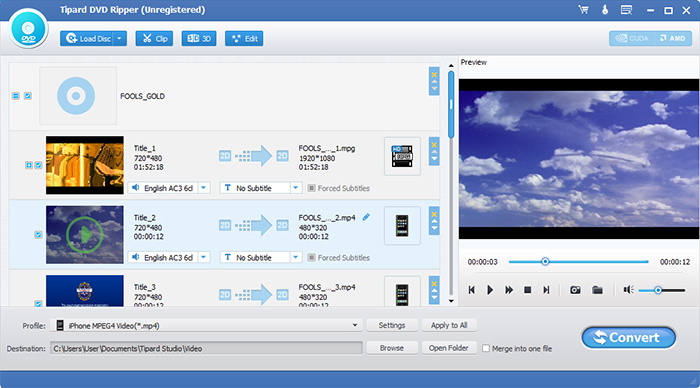Click the title list scrollbar thumb

pyautogui.click(x=451, y=104)
